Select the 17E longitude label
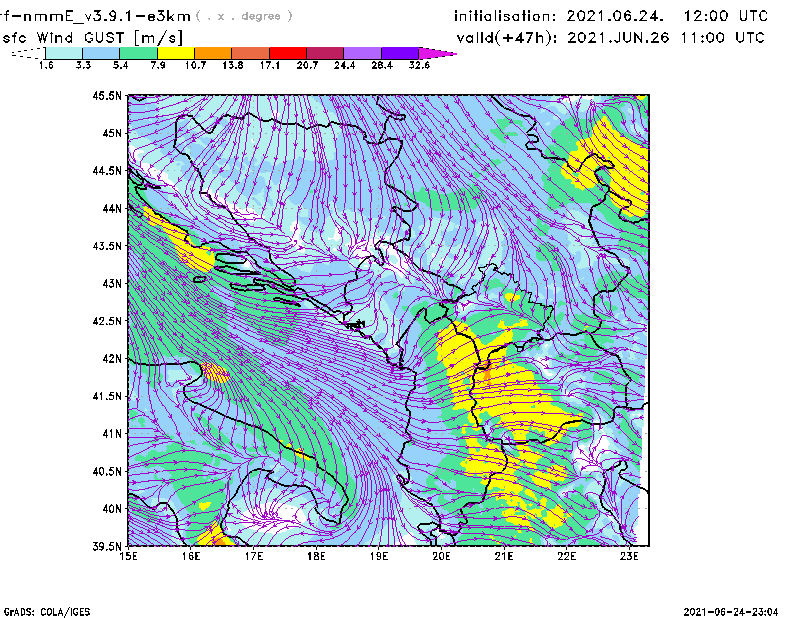Viewport: 800px width, 618px height. click(x=254, y=556)
